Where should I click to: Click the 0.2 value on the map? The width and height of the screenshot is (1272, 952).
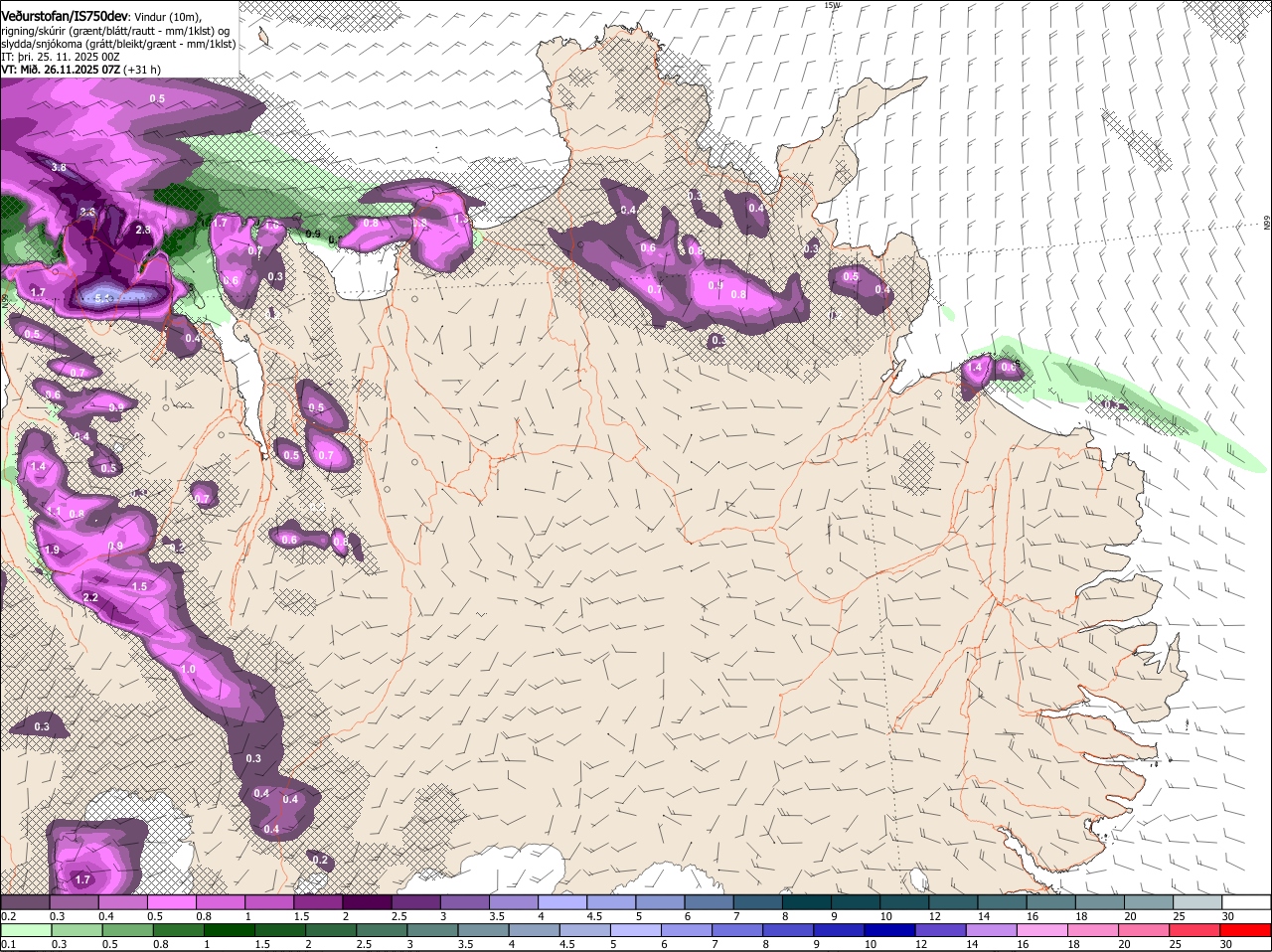coord(320,860)
